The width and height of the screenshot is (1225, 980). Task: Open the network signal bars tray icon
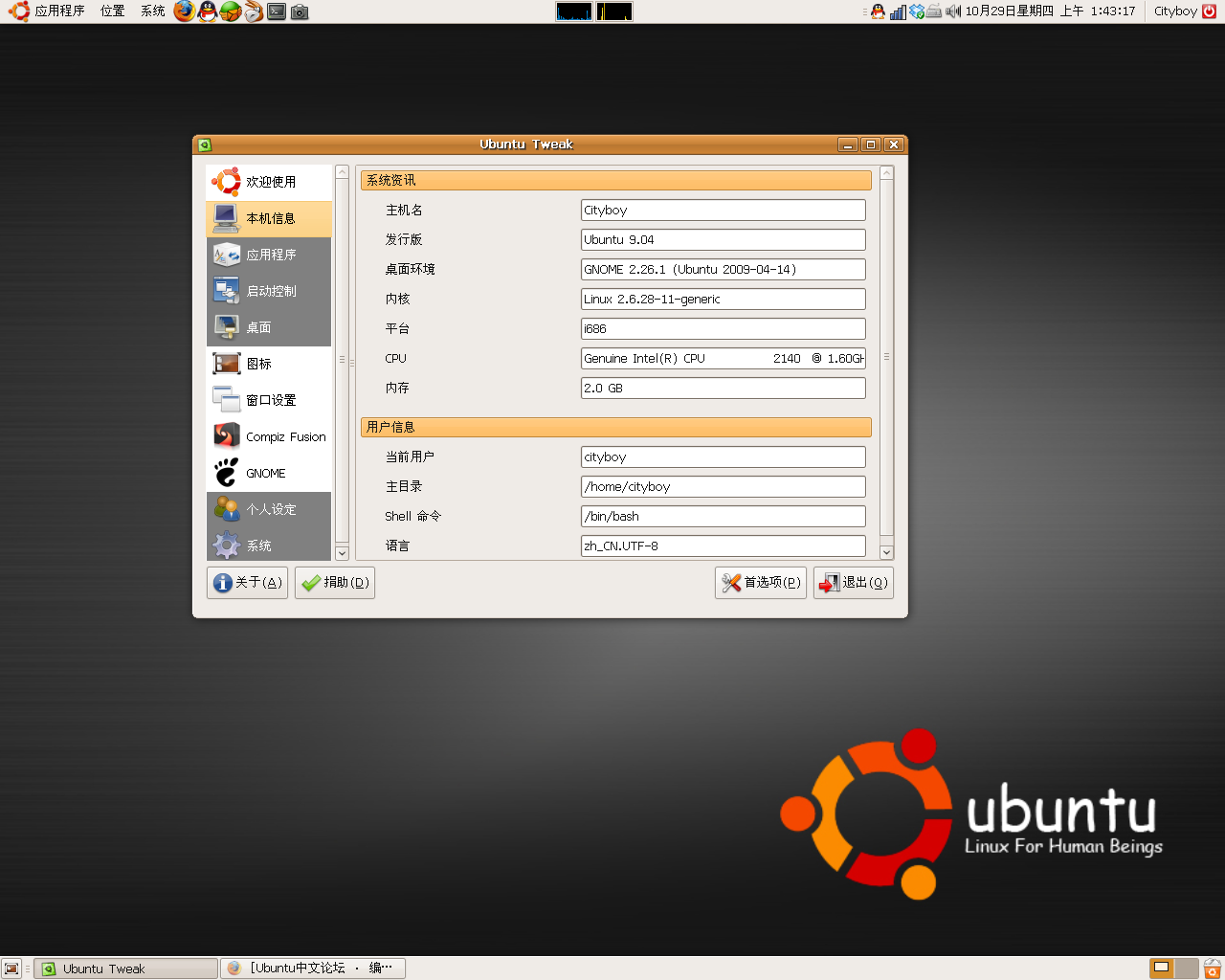click(898, 11)
